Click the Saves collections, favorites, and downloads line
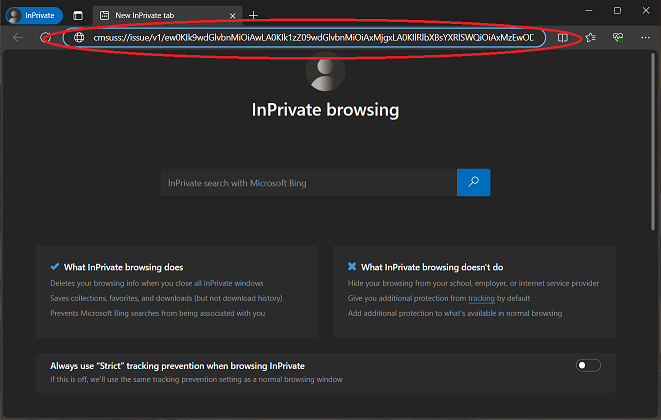Screen dimensions: 661x420 coord(167,299)
